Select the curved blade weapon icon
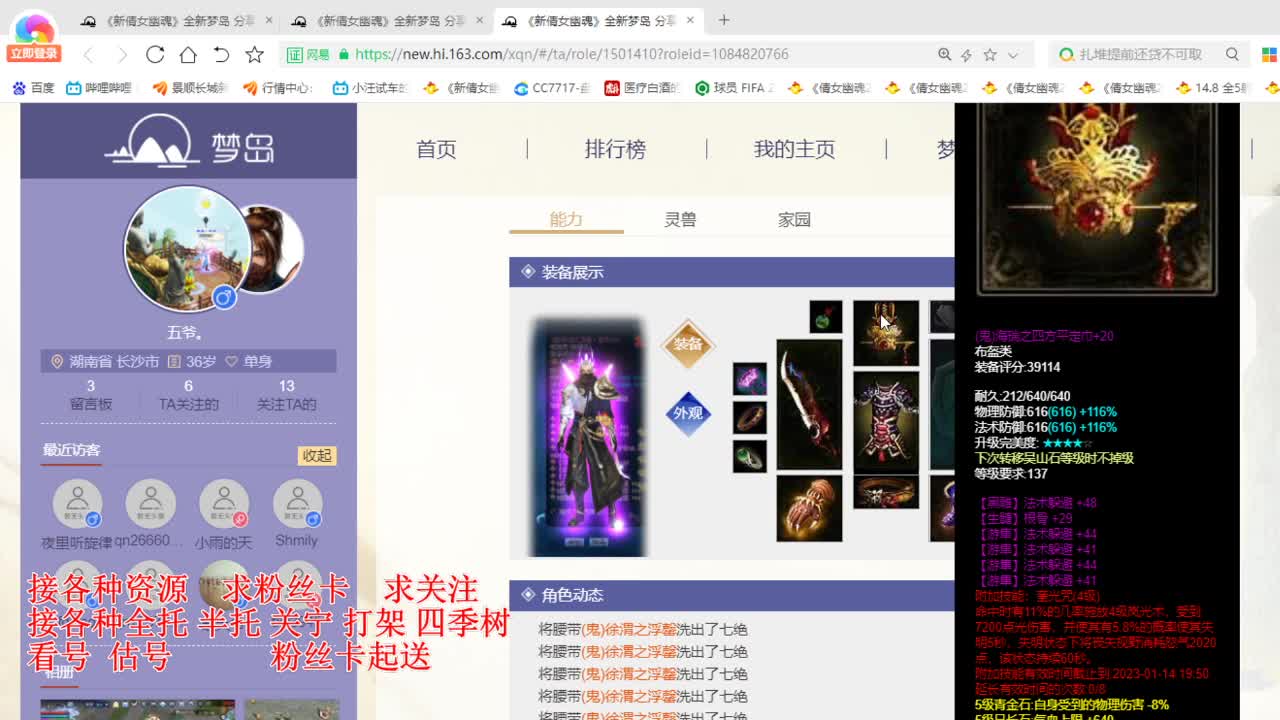Screen dimensions: 1280x720 [x=810, y=404]
